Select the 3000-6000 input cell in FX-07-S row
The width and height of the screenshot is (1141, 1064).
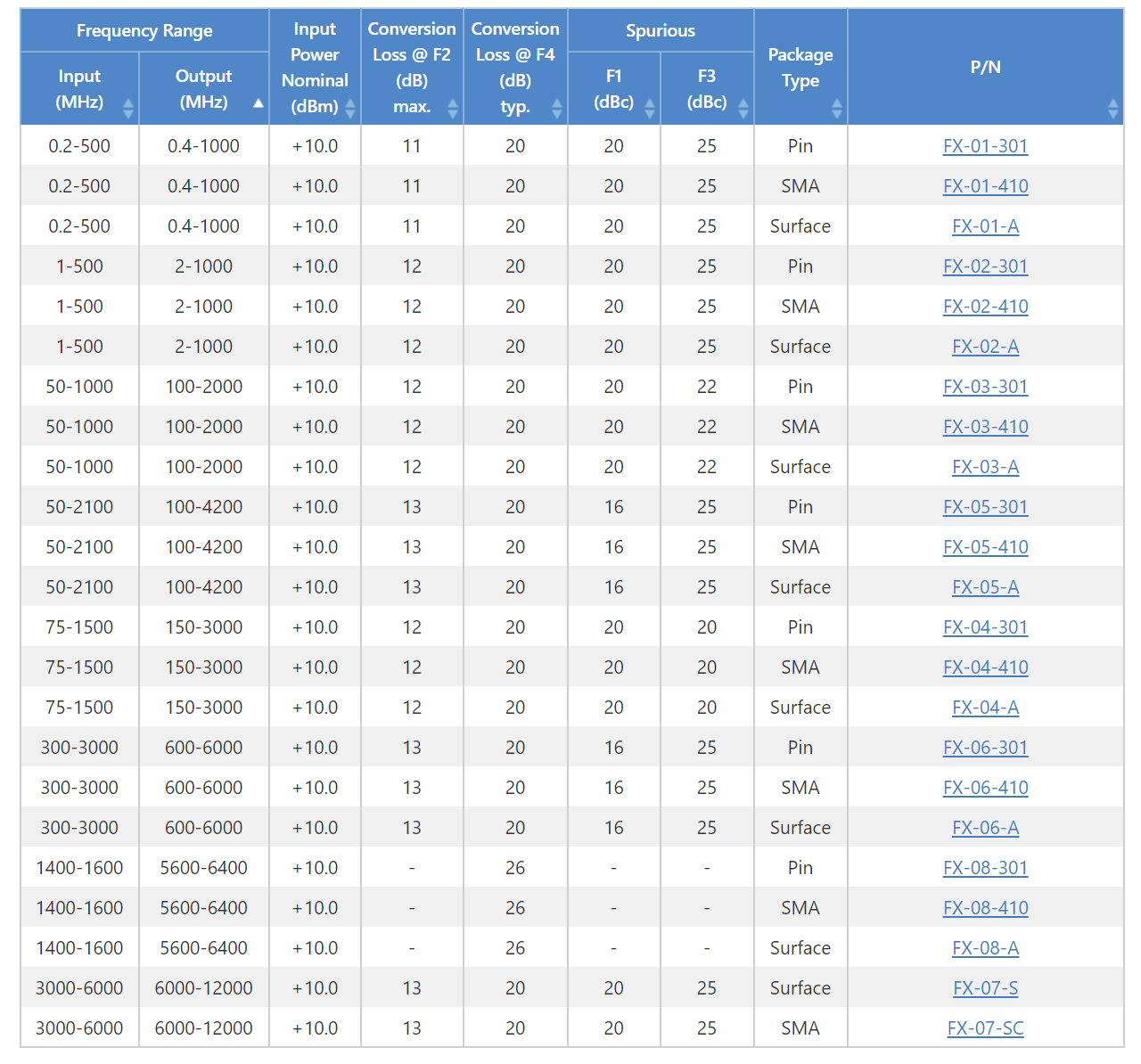[x=79, y=988]
